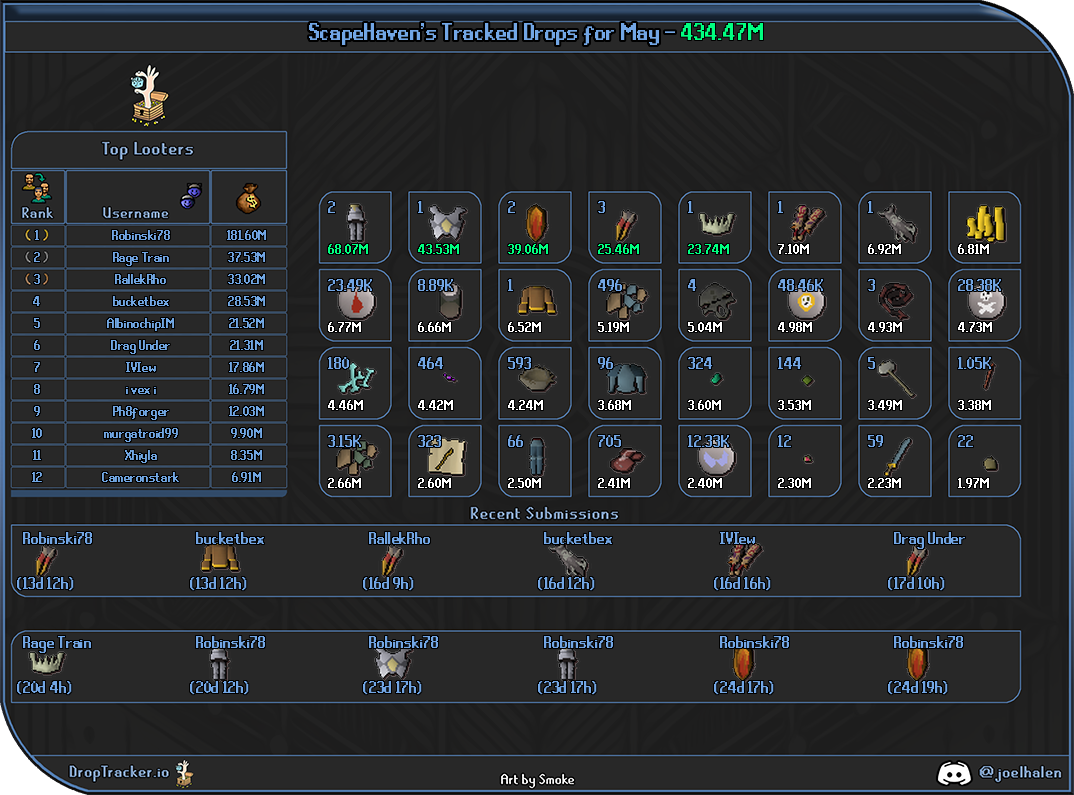
Task: Select AlbinochipIM in the Top Looters table
Action: click(x=140, y=323)
